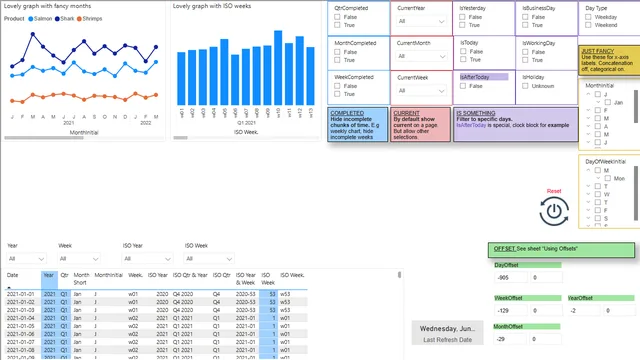Check WeekCompleted True checkbox

pos(337,94)
